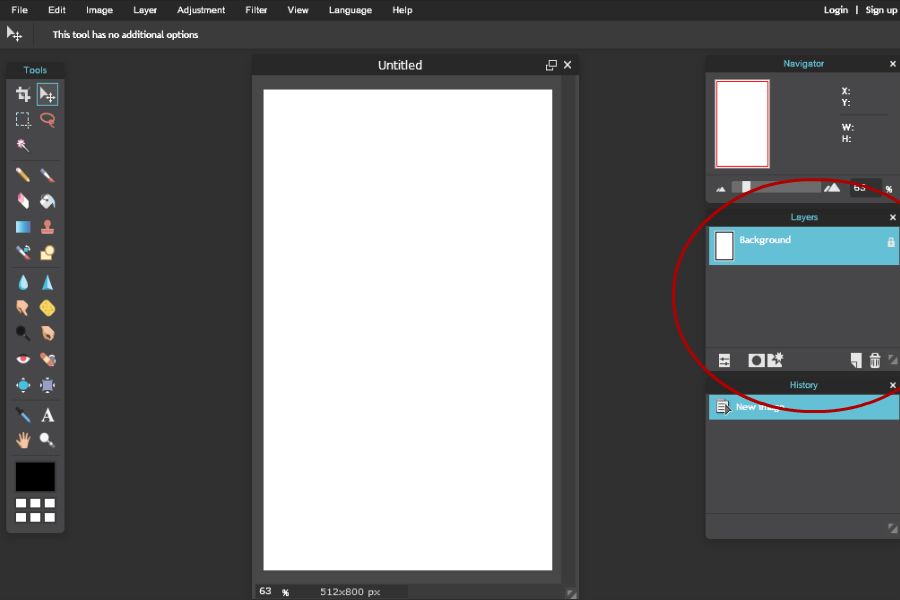This screenshot has height=600, width=900.
Task: Open the foreground color swatch
Action: (x=35, y=477)
